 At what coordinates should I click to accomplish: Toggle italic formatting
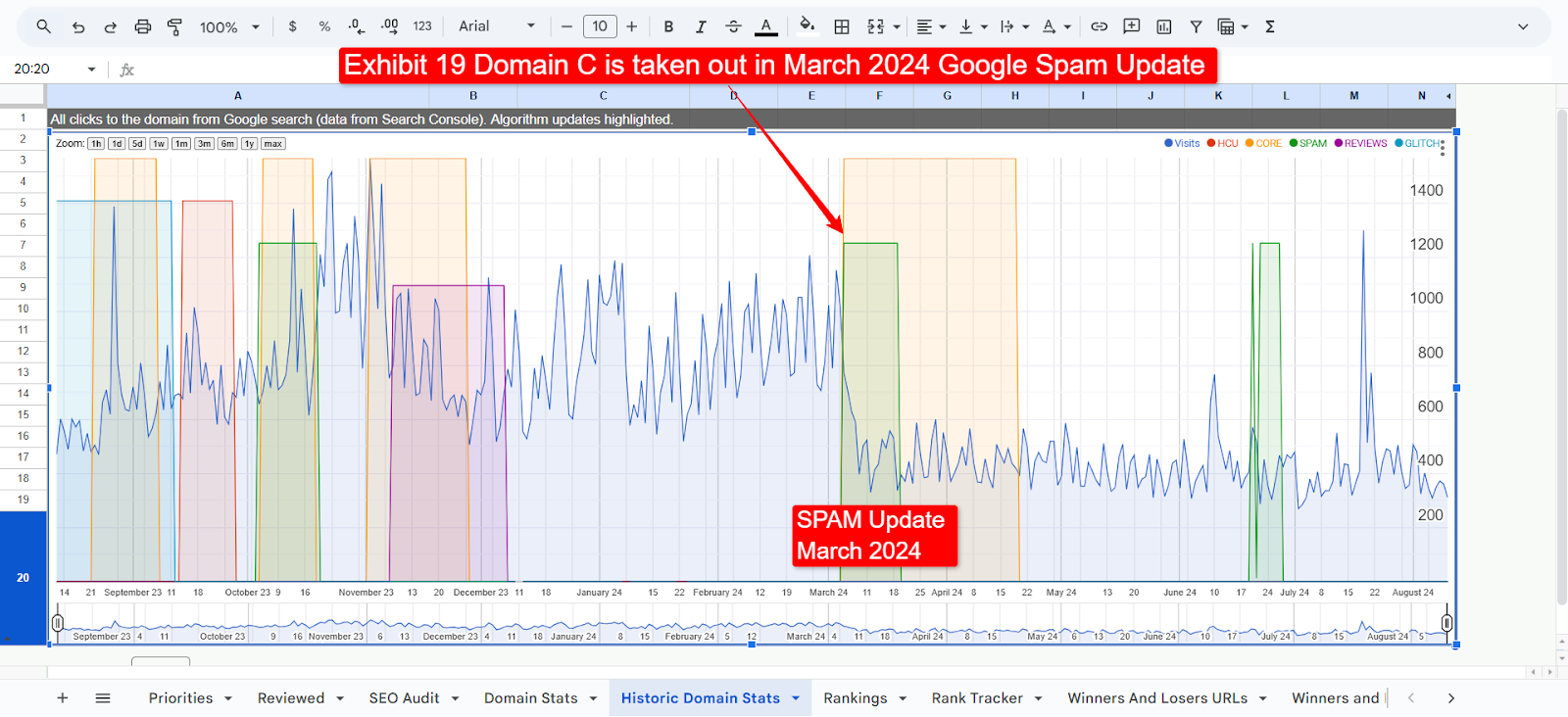(701, 26)
